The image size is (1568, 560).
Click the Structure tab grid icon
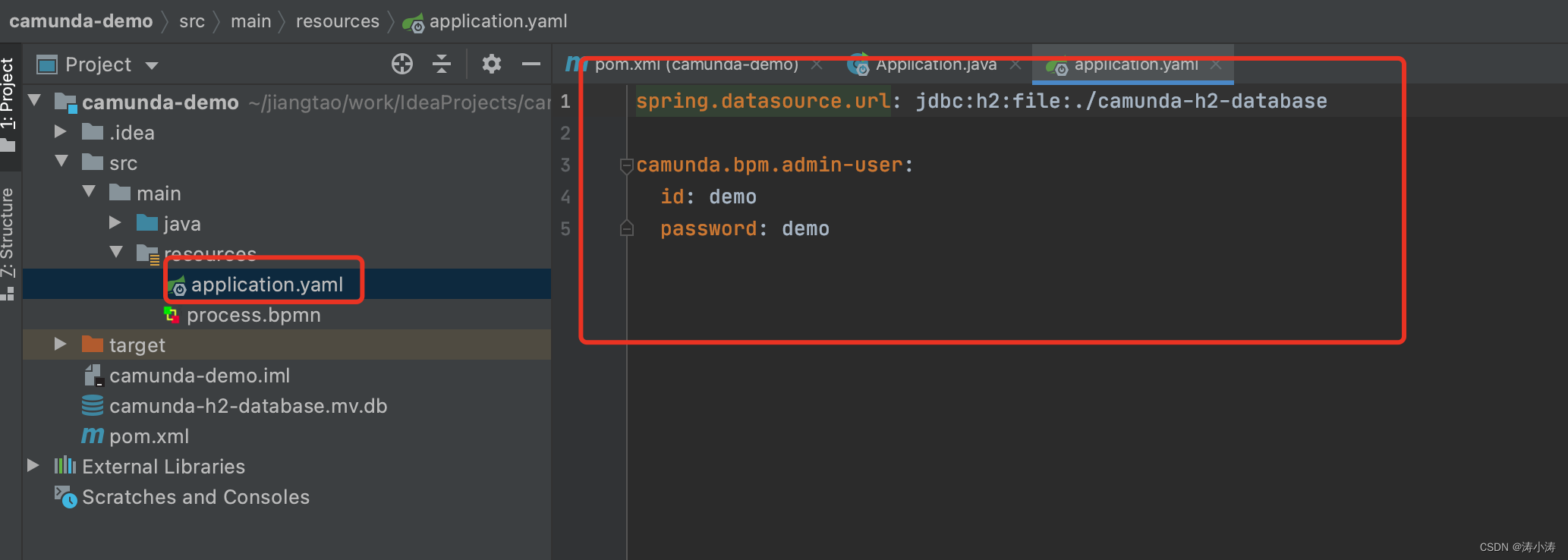tap(8, 294)
